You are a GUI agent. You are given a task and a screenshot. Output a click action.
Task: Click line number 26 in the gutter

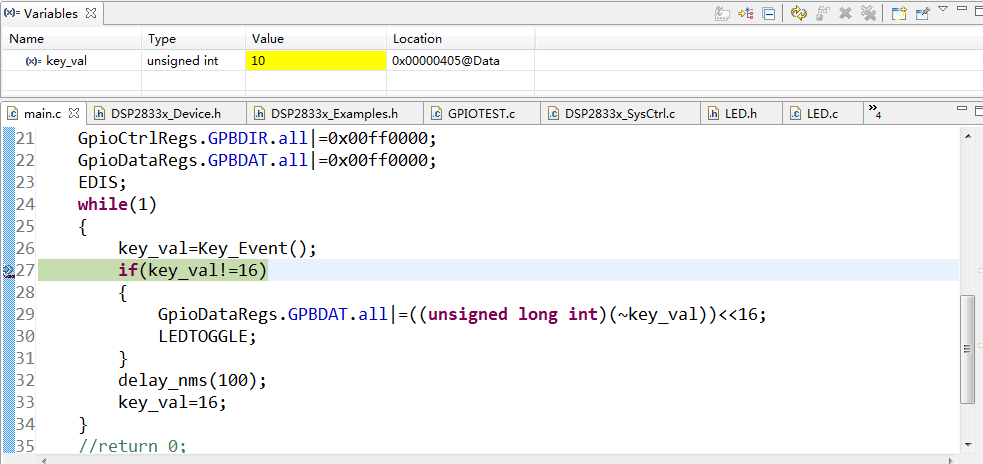coord(25,249)
